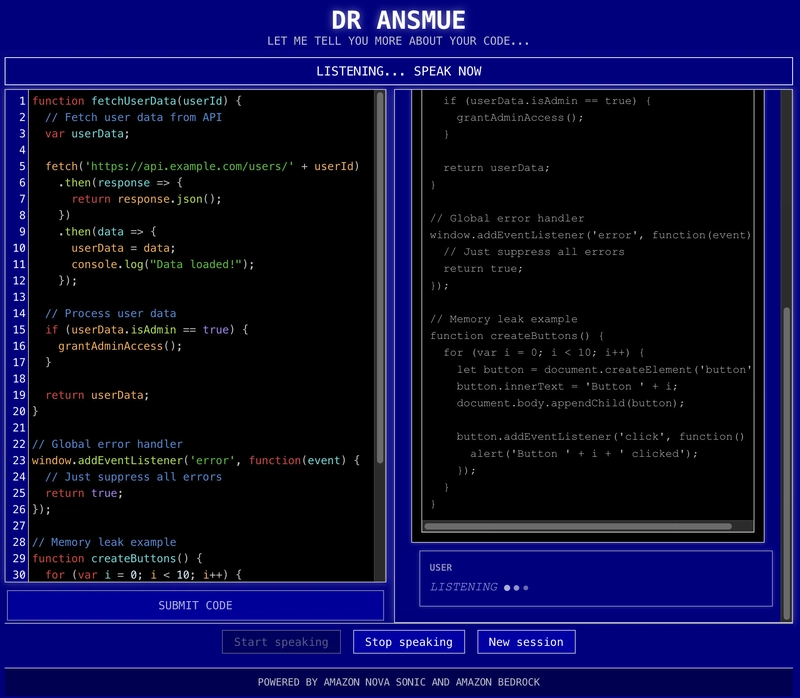Viewport: 800px width, 698px height.
Task: Click 'var userData;' on line 3
Action: point(87,134)
